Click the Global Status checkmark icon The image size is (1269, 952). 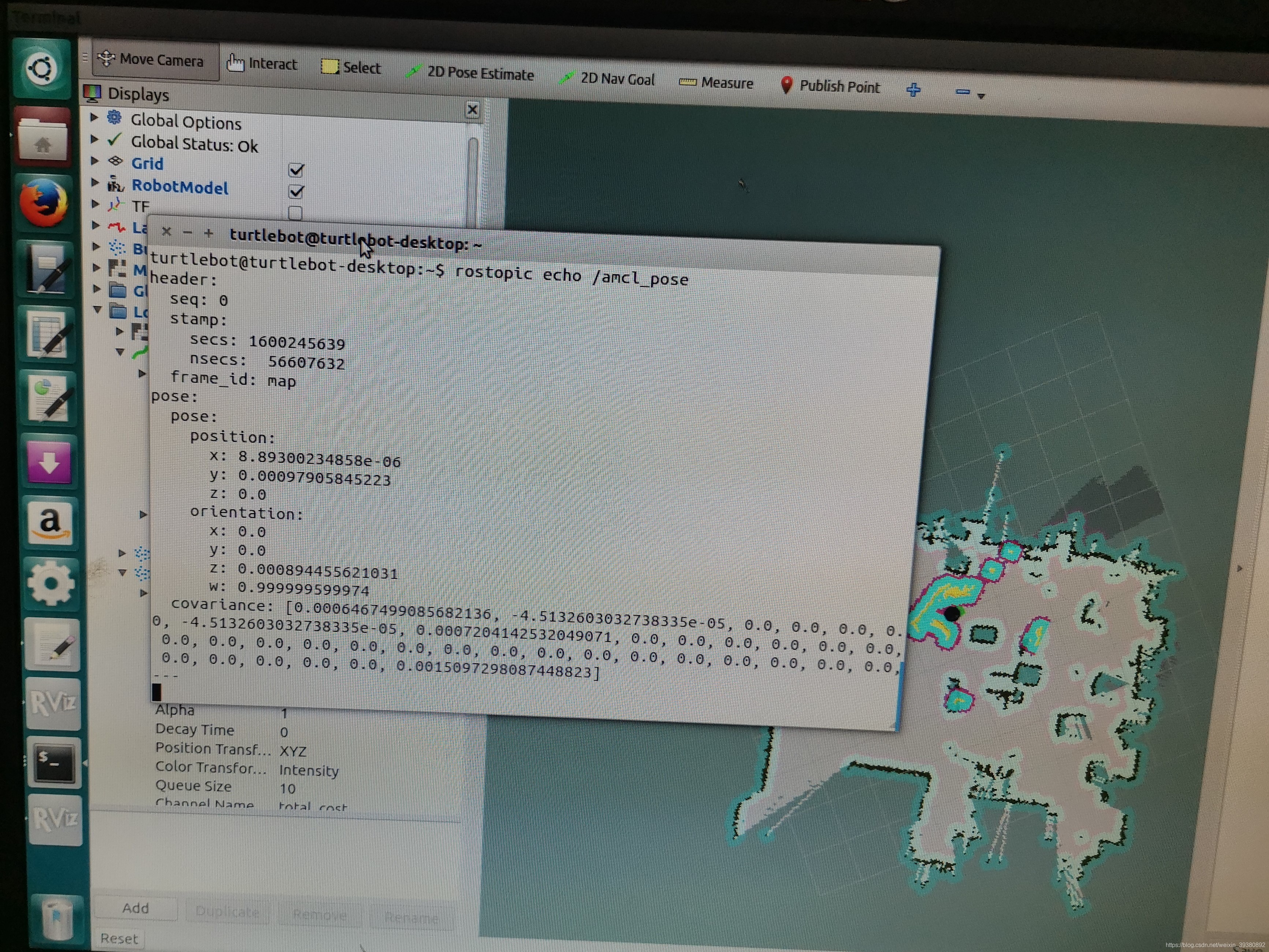115,140
